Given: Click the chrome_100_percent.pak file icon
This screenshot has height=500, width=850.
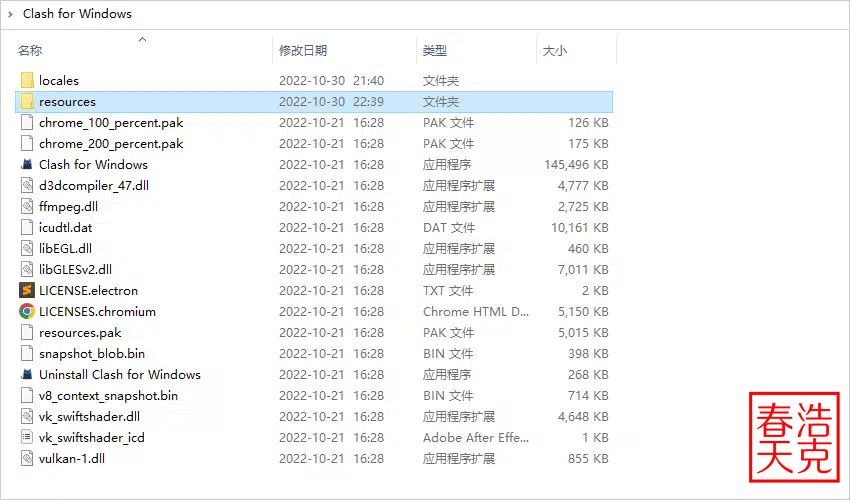Looking at the screenshot, I should tap(27, 123).
